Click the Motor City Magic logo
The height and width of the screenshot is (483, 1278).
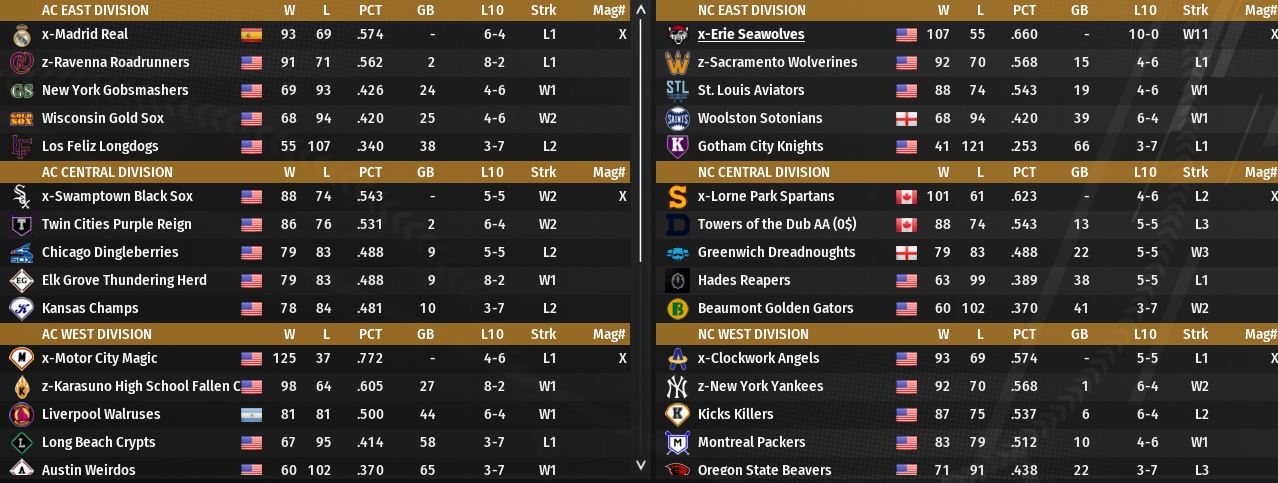21,359
